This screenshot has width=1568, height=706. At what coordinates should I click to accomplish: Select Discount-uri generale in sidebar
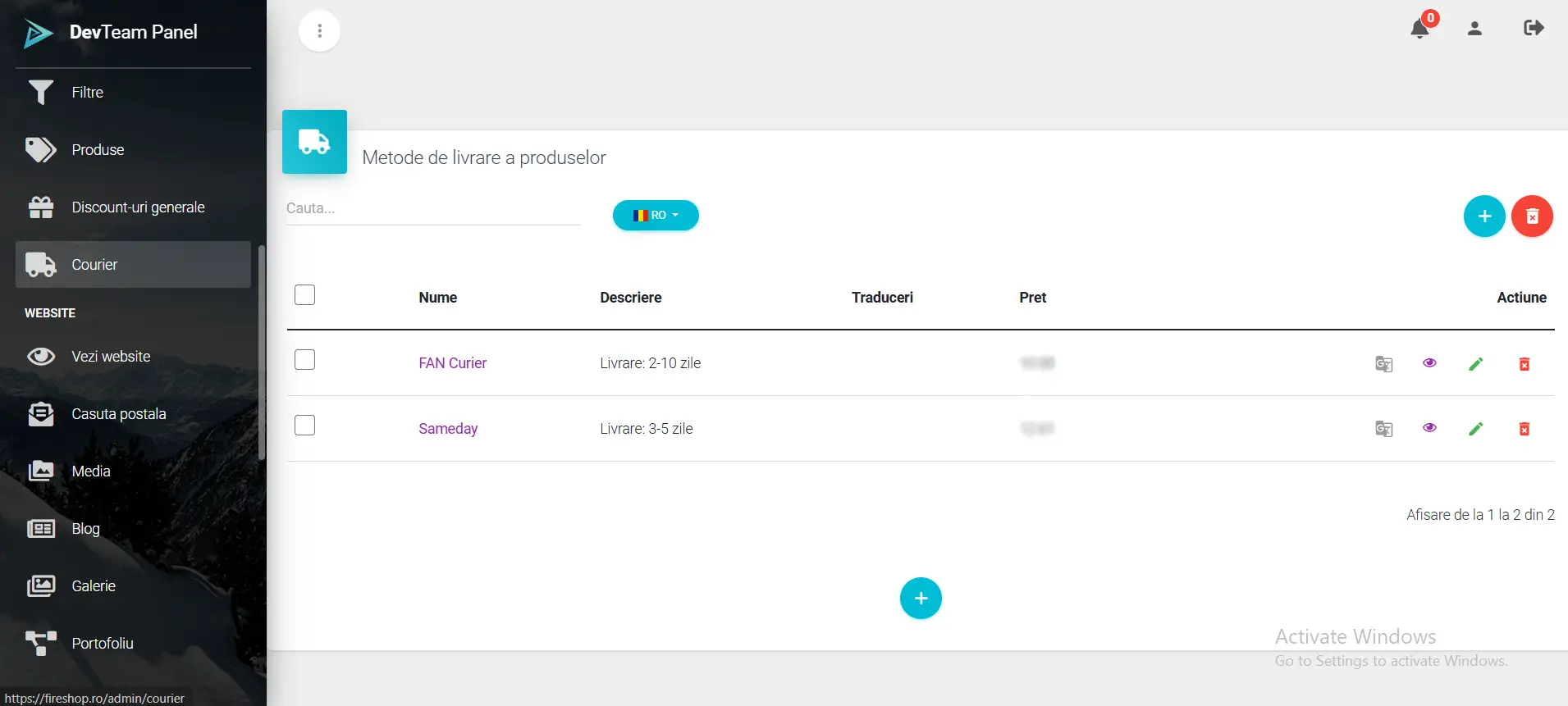coord(138,207)
